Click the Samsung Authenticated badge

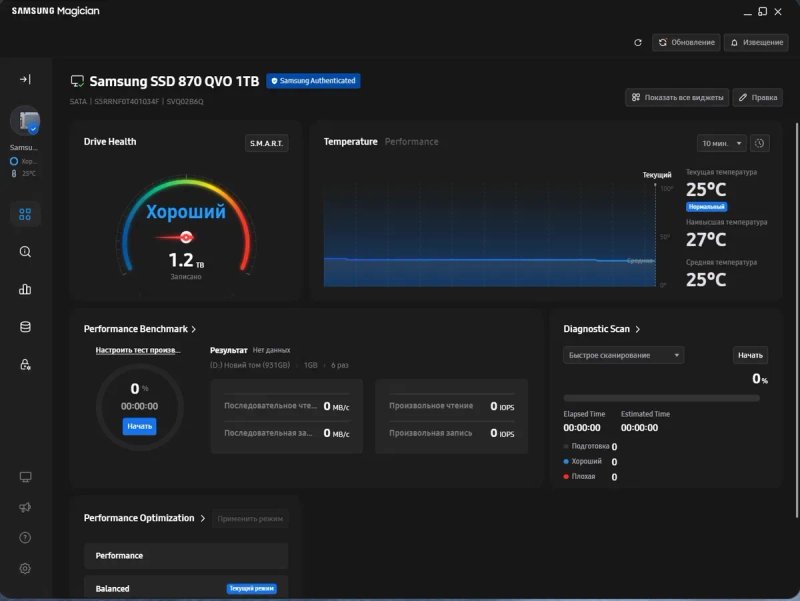[x=313, y=81]
